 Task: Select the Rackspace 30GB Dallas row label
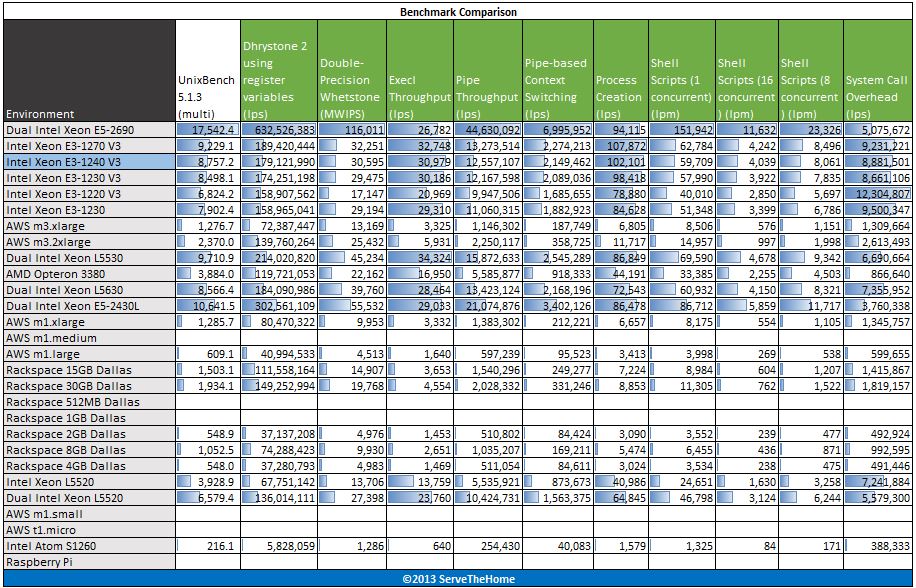(x=89, y=386)
